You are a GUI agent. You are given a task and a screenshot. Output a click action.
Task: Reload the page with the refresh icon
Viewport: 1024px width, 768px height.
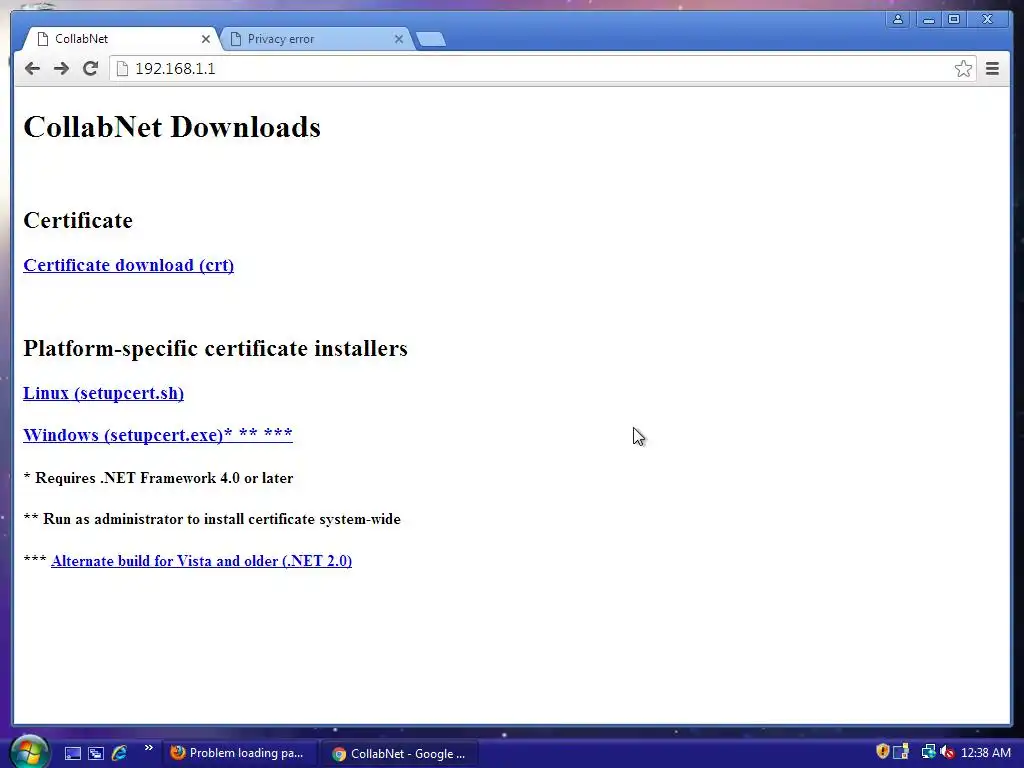tap(90, 69)
